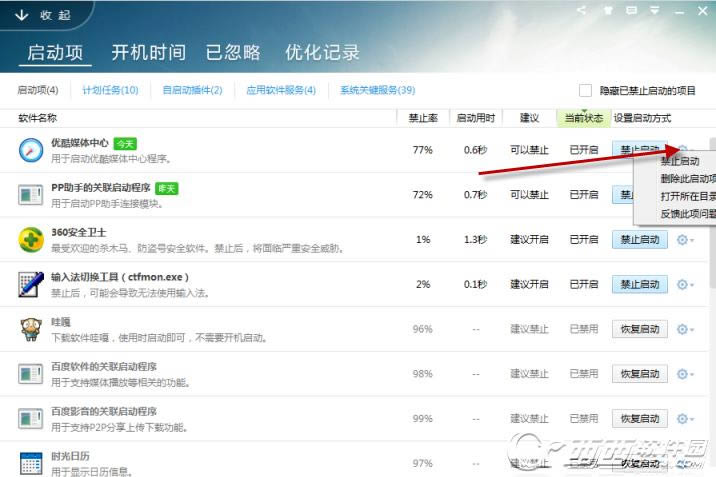Click the feedback message icon in title bar
The width and height of the screenshot is (716, 477).
[x=632, y=10]
